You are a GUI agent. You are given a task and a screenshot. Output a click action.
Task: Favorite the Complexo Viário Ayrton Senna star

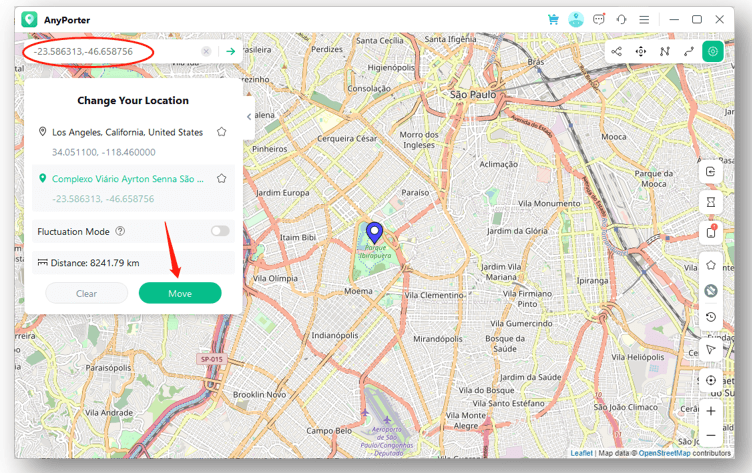click(222, 178)
